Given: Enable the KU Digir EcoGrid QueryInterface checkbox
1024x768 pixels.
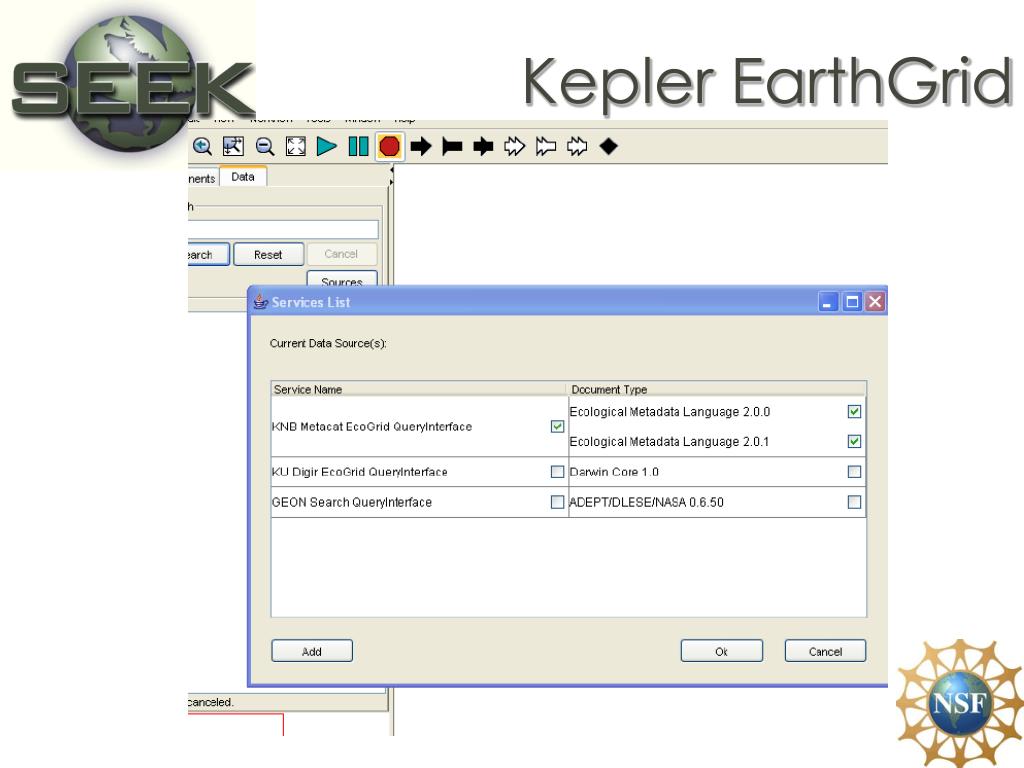Looking at the screenshot, I should pyautogui.click(x=557, y=472).
